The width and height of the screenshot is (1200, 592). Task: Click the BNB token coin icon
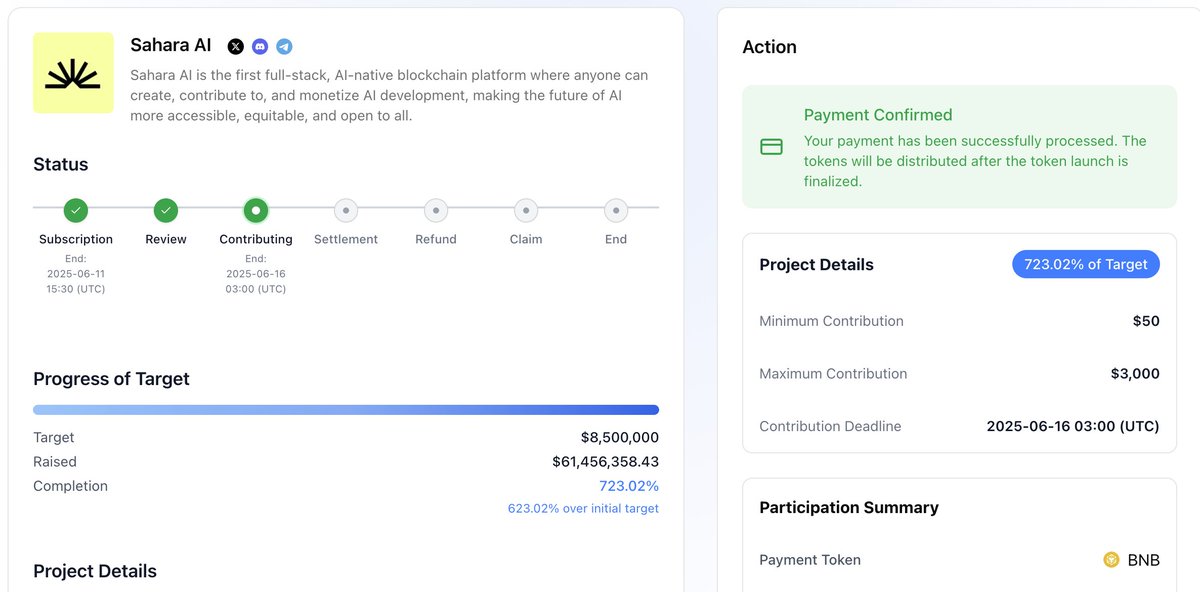[1111, 560]
